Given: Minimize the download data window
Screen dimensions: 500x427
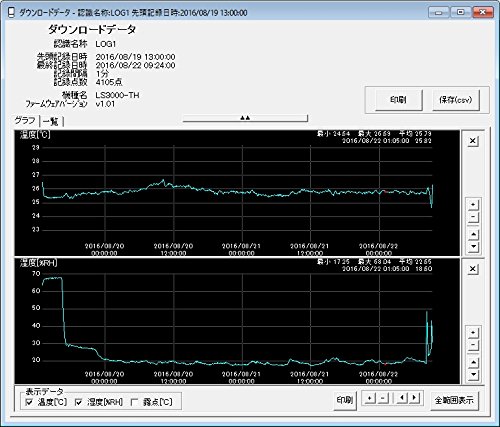Looking at the screenshot, I should [439, 13].
